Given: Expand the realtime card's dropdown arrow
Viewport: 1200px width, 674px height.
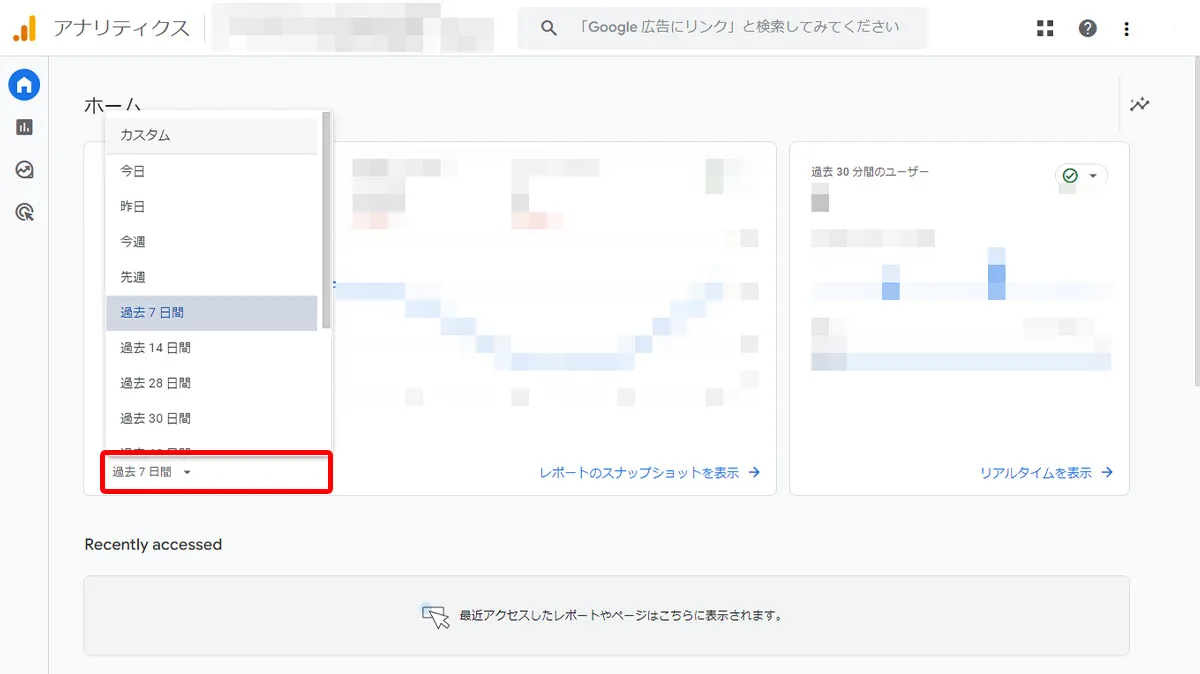Looking at the screenshot, I should (1095, 176).
